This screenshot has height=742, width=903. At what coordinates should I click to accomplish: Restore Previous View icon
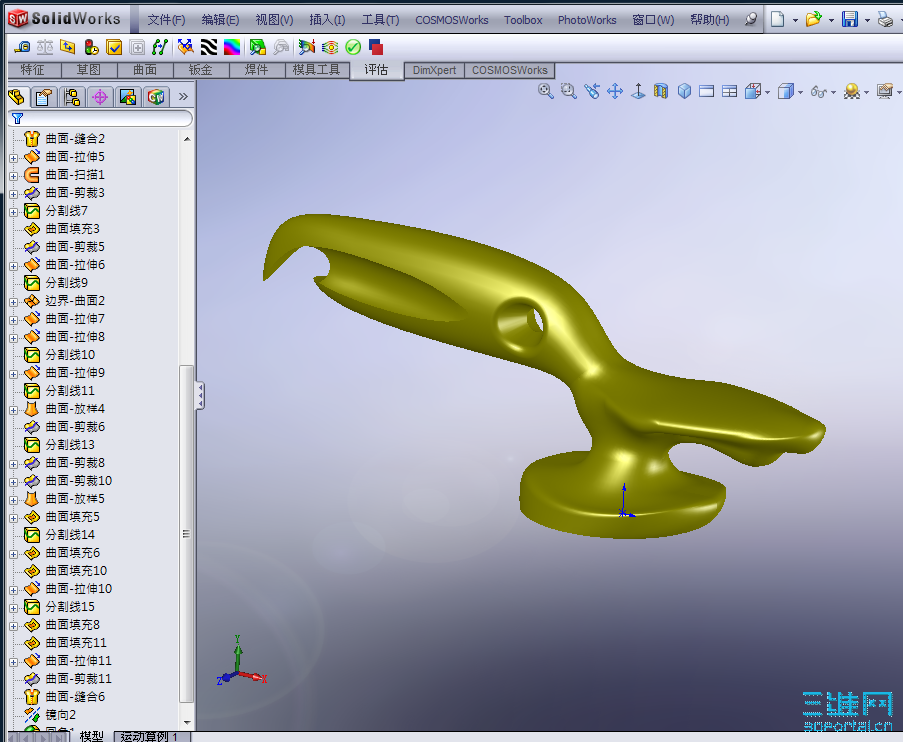click(591, 91)
